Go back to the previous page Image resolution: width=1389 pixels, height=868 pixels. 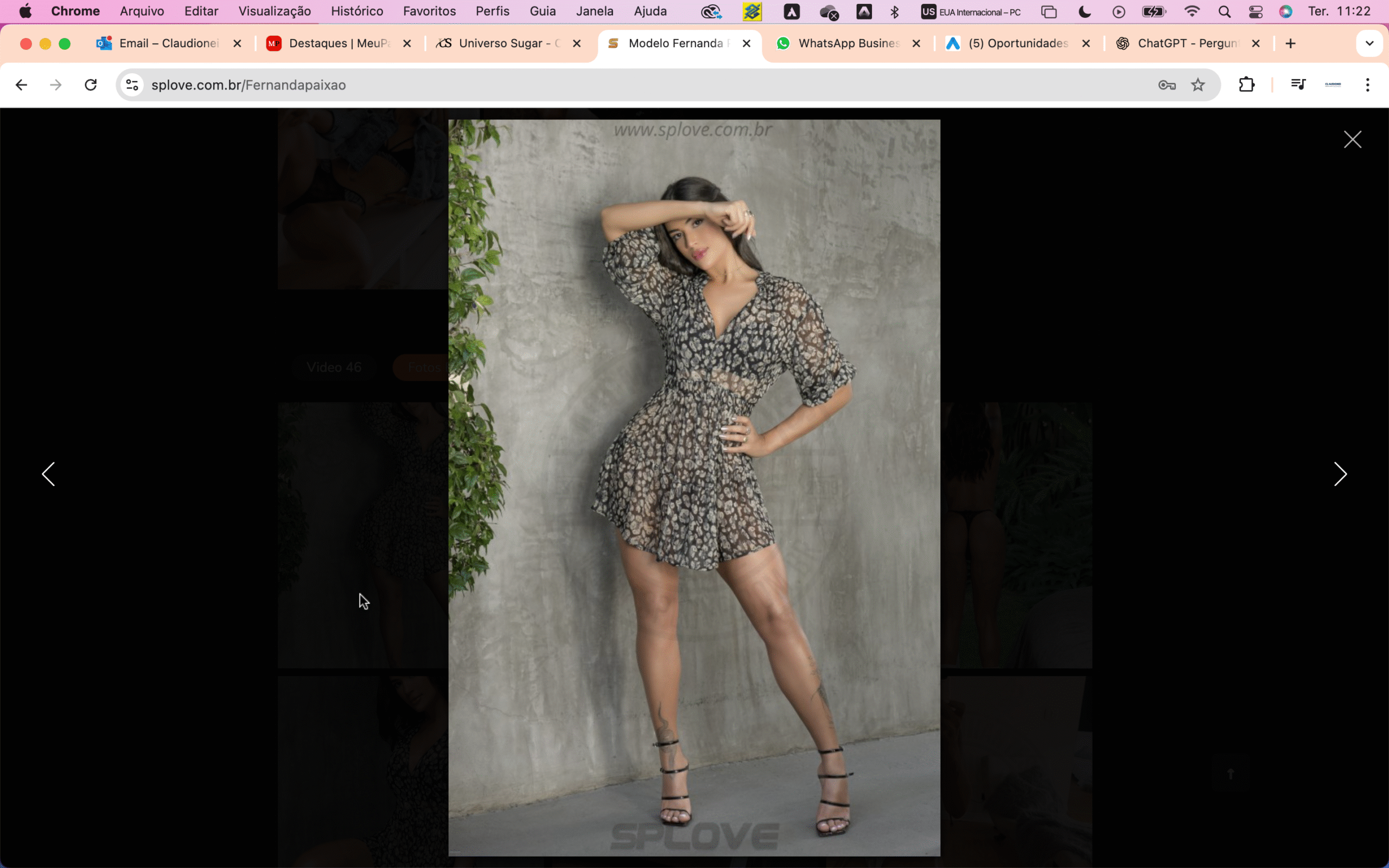21,85
